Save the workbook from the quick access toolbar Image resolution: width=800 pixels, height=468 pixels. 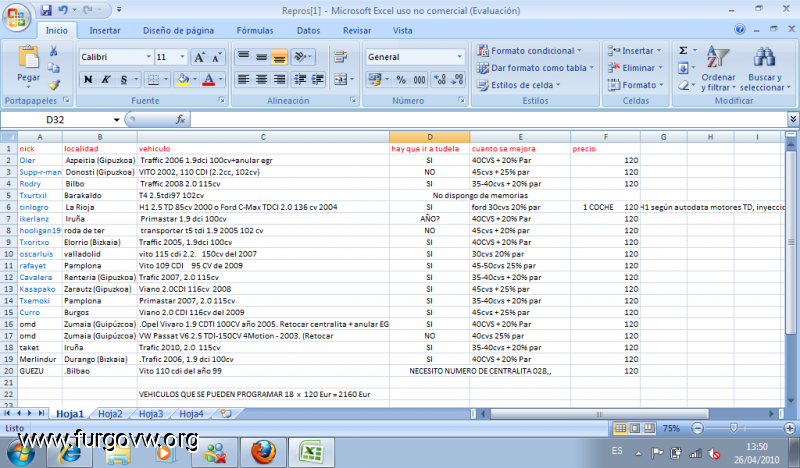click(46, 10)
